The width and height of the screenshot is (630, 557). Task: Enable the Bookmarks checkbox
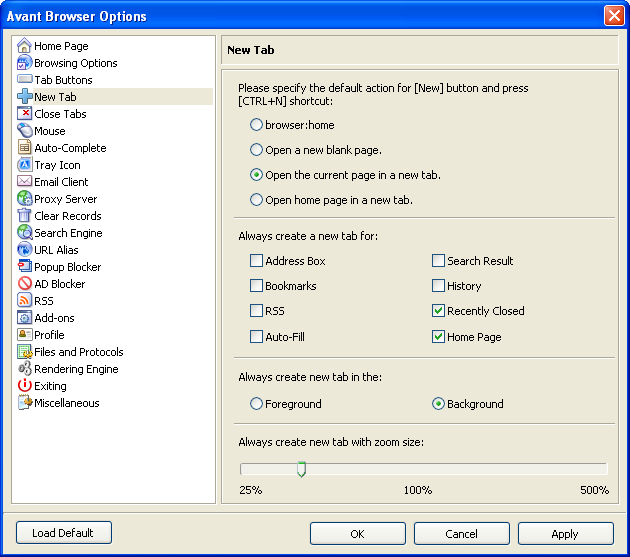pos(256,285)
